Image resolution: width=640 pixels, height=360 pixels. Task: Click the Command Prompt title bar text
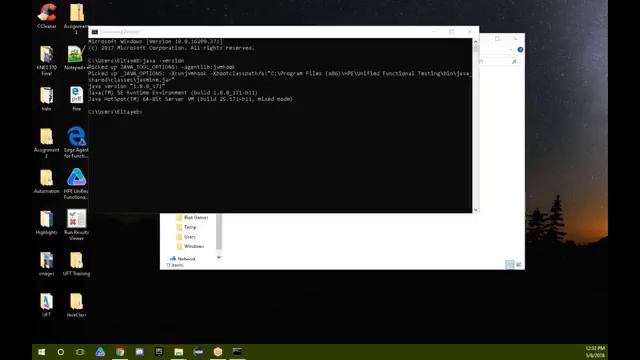(x=121, y=32)
